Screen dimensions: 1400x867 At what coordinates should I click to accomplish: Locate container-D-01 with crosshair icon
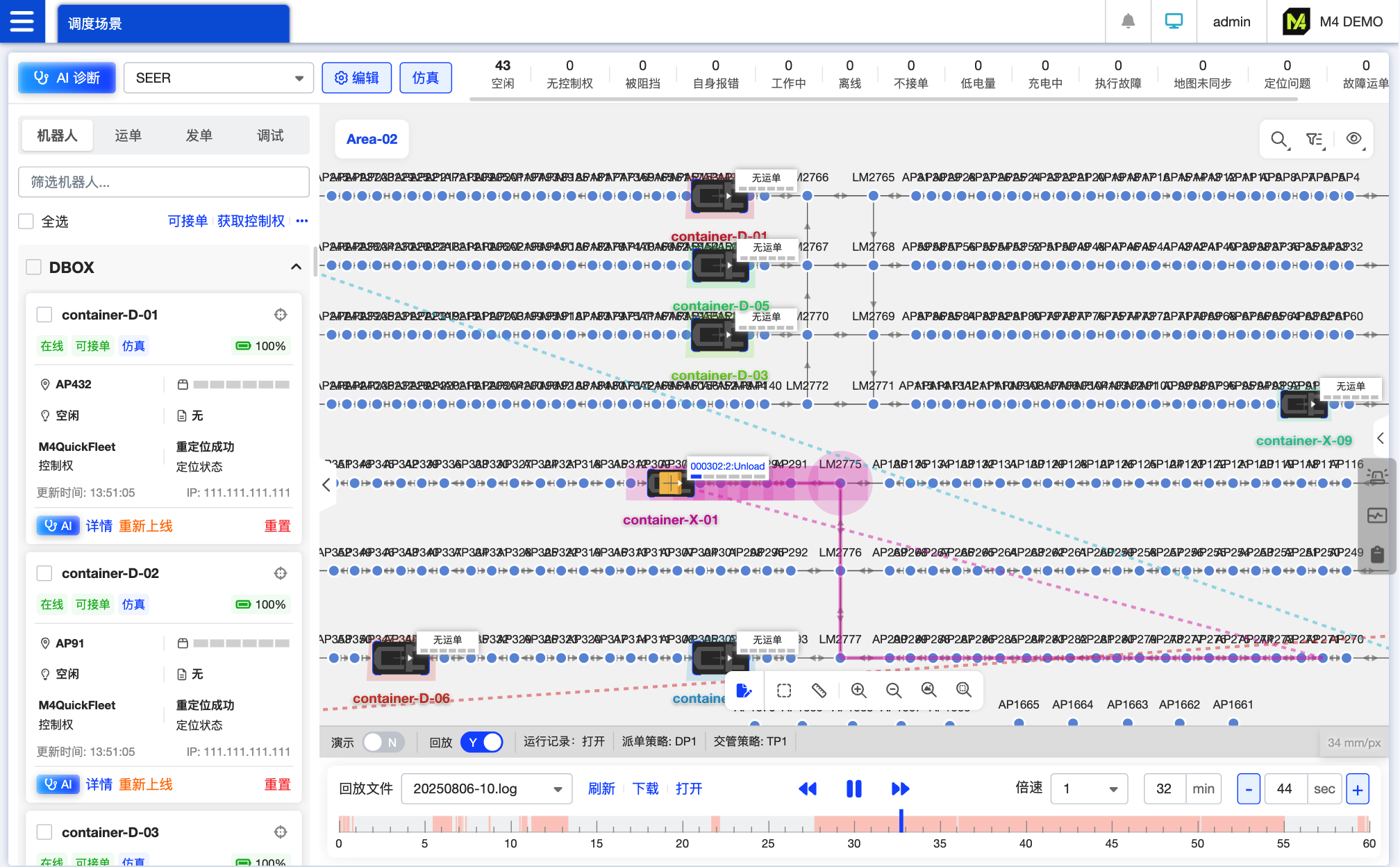pos(281,315)
